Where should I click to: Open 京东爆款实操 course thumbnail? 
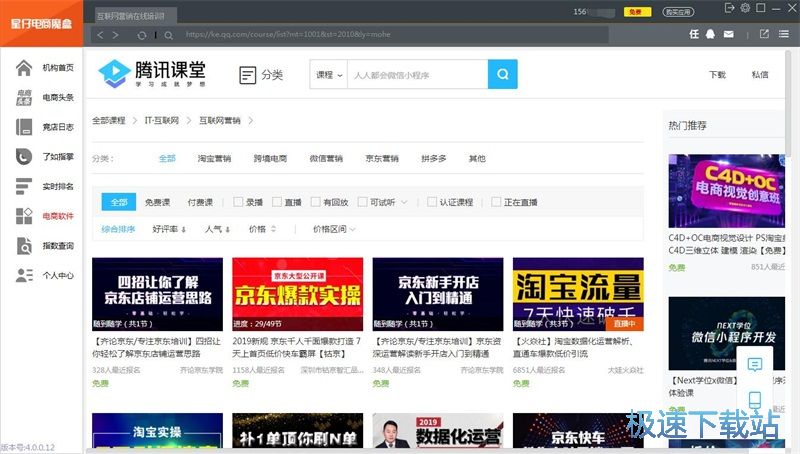[x=297, y=294]
